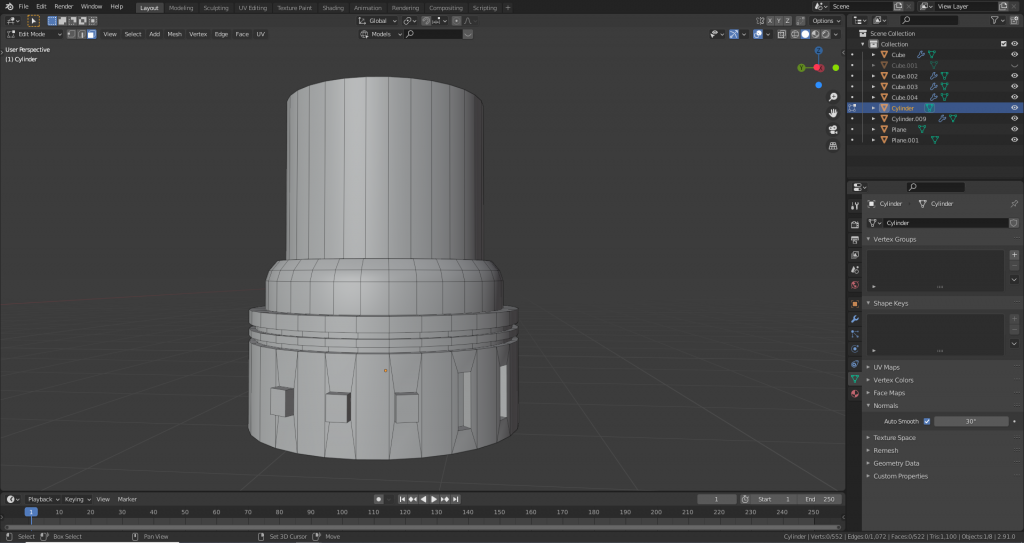Viewport: 1024px width, 543px height.
Task: Enable the Auto Smooth checkbox
Action: click(x=927, y=421)
